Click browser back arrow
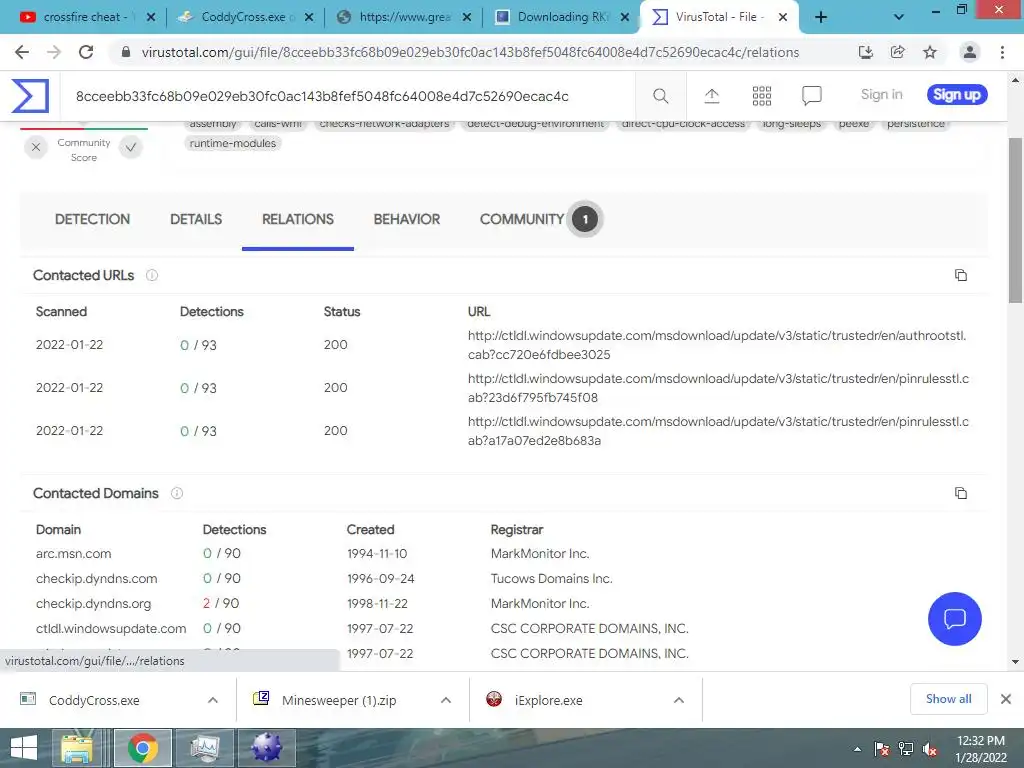The height and width of the screenshot is (768, 1024). tap(22, 52)
